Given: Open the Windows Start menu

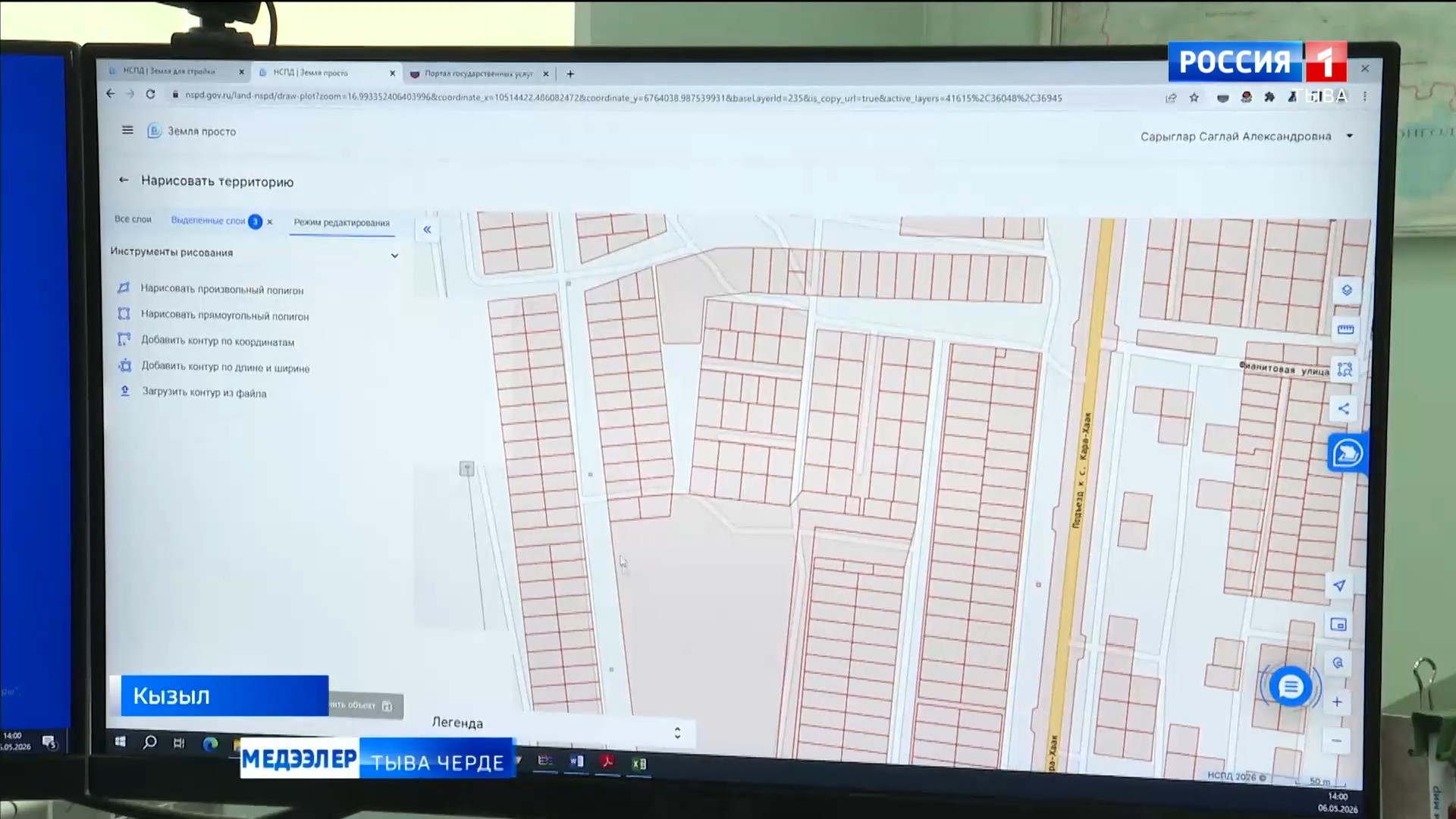Looking at the screenshot, I should 120,742.
